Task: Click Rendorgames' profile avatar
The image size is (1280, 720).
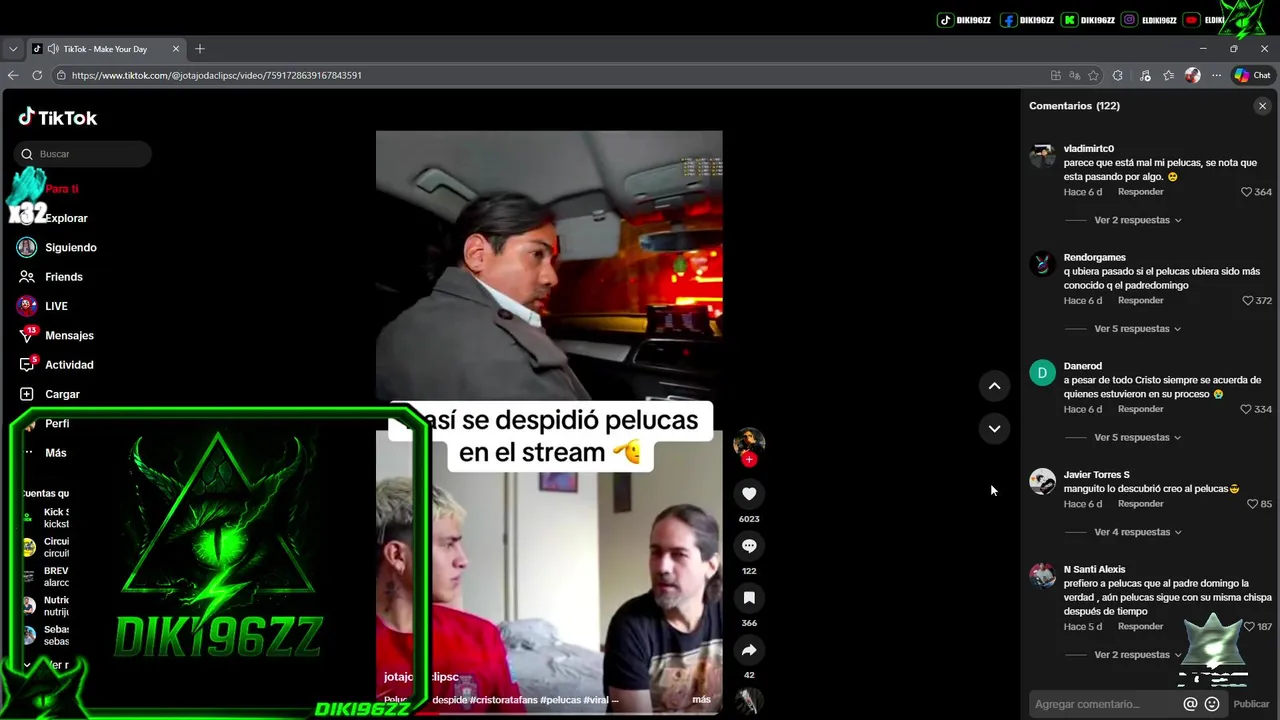Action: click(1042, 264)
